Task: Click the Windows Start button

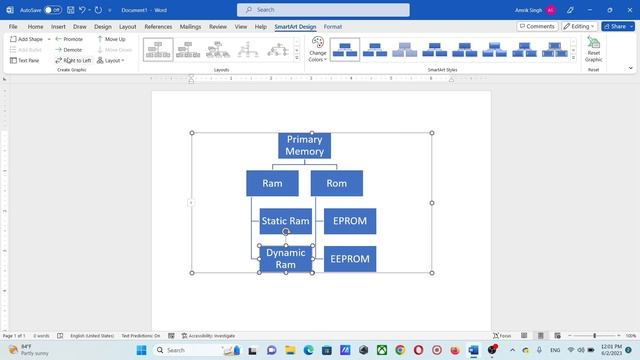Action: pos(141,350)
